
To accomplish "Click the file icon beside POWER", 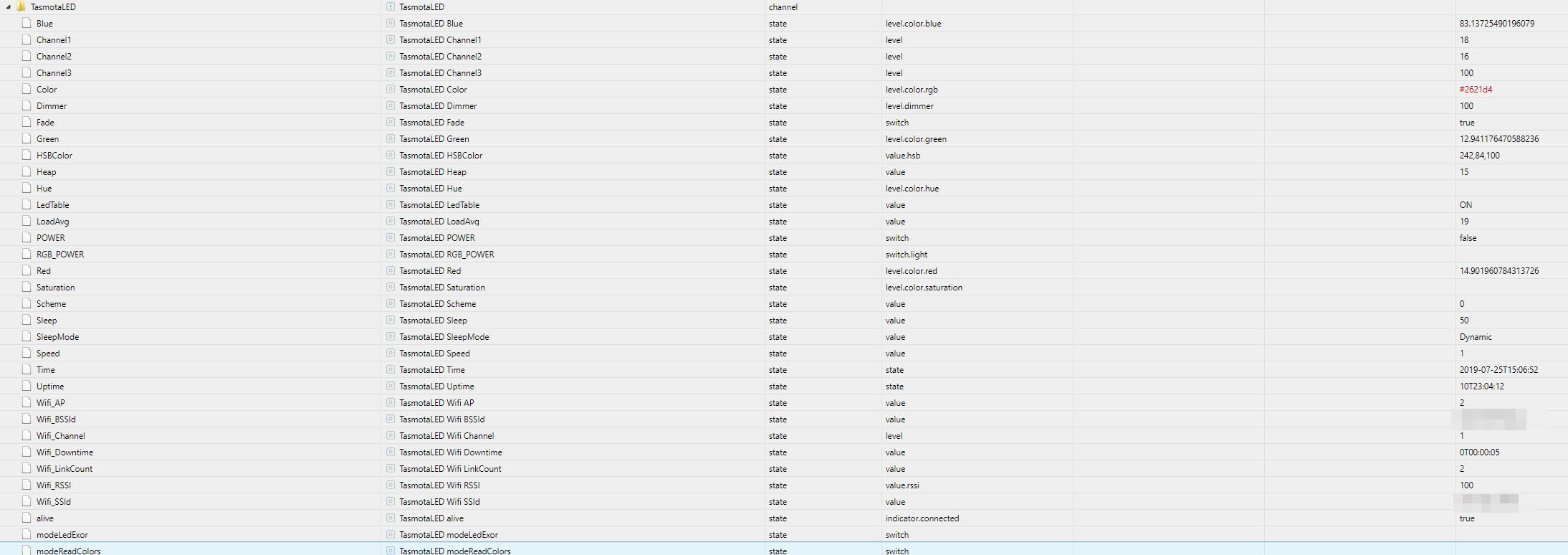I will [x=27, y=237].
